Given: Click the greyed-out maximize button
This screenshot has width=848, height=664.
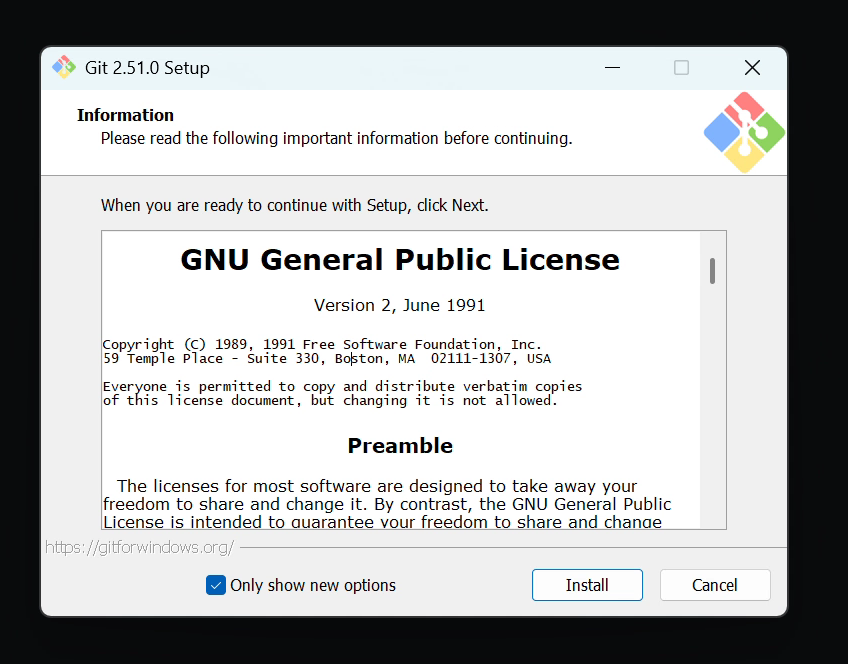Looking at the screenshot, I should (x=681, y=68).
